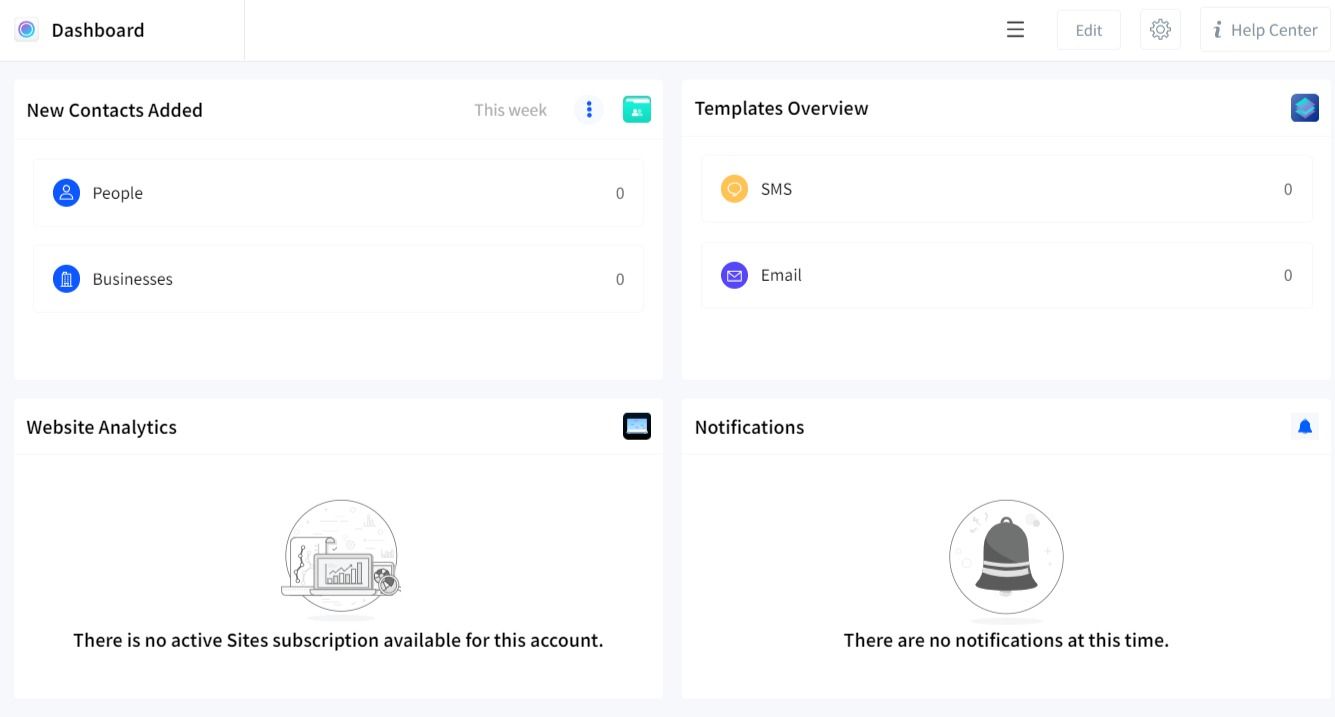Select the People row icon
The width and height of the screenshot is (1335, 717).
click(x=66, y=192)
